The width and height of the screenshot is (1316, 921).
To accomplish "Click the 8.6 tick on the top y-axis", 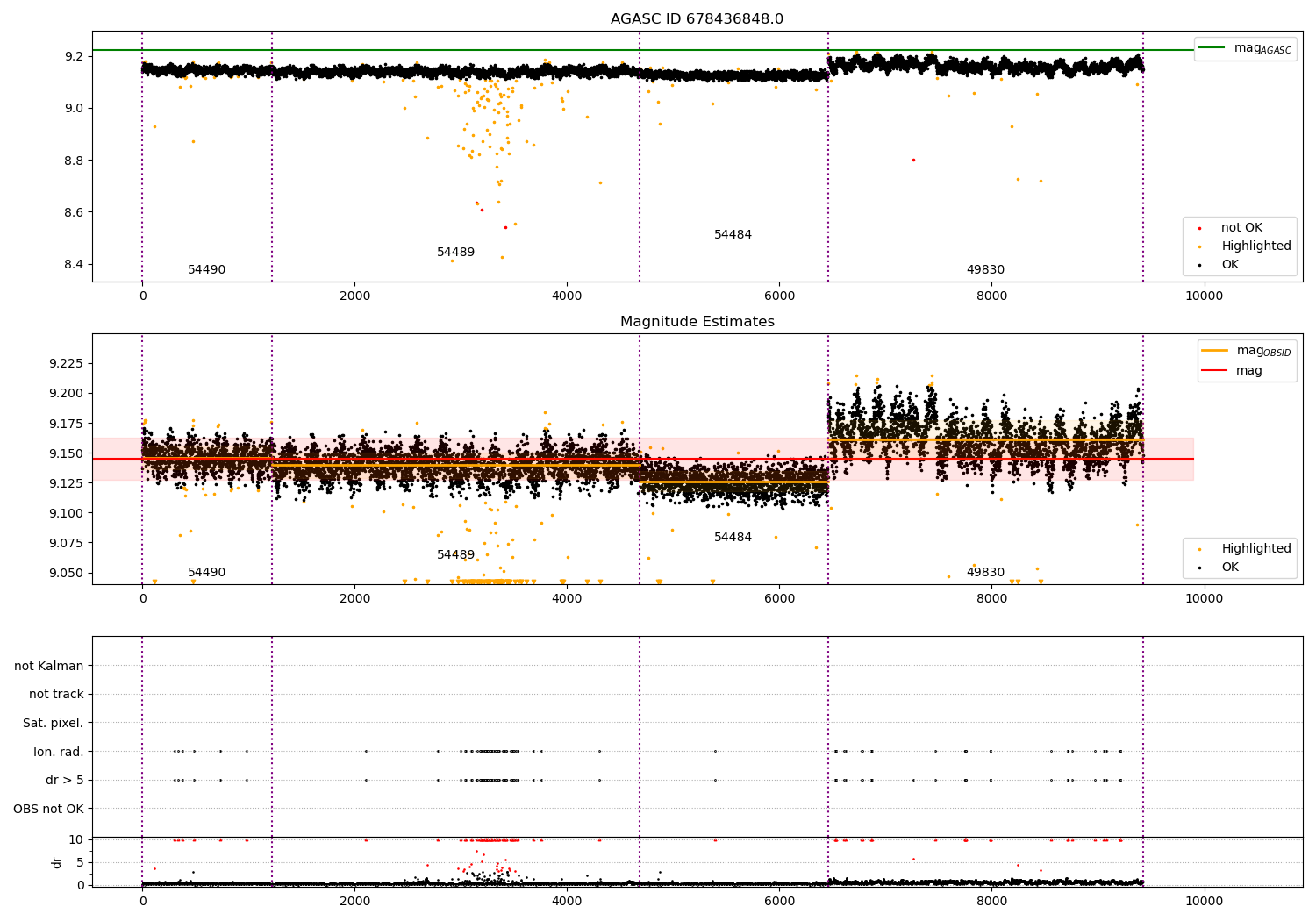I will tap(75, 212).
